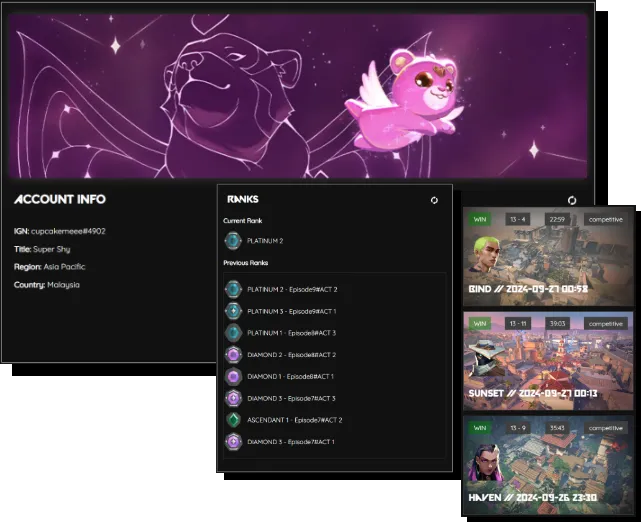Click the ACCOUNT INFO heading
This screenshot has height=522, width=641.
coord(60,199)
